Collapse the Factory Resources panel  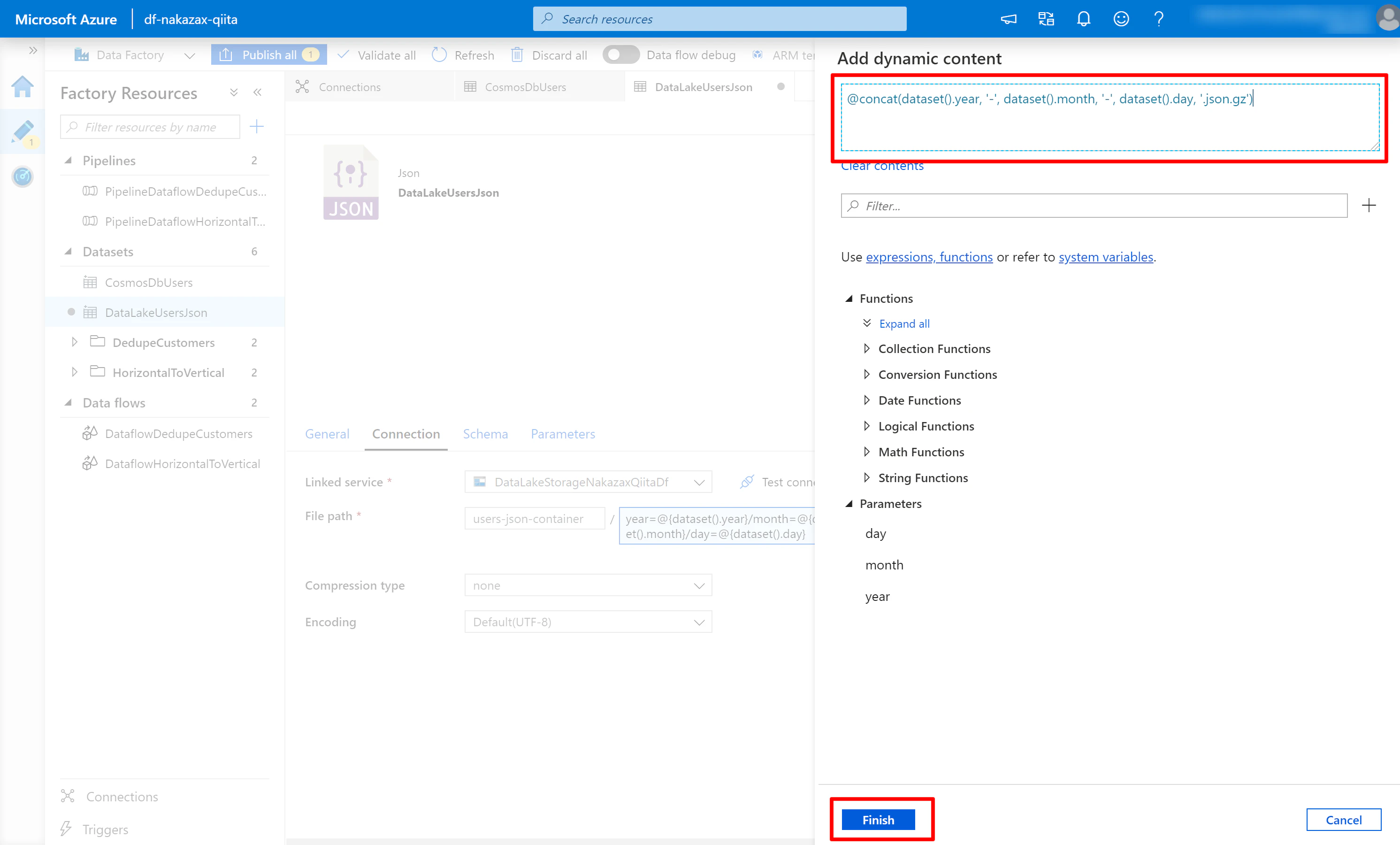(x=257, y=92)
